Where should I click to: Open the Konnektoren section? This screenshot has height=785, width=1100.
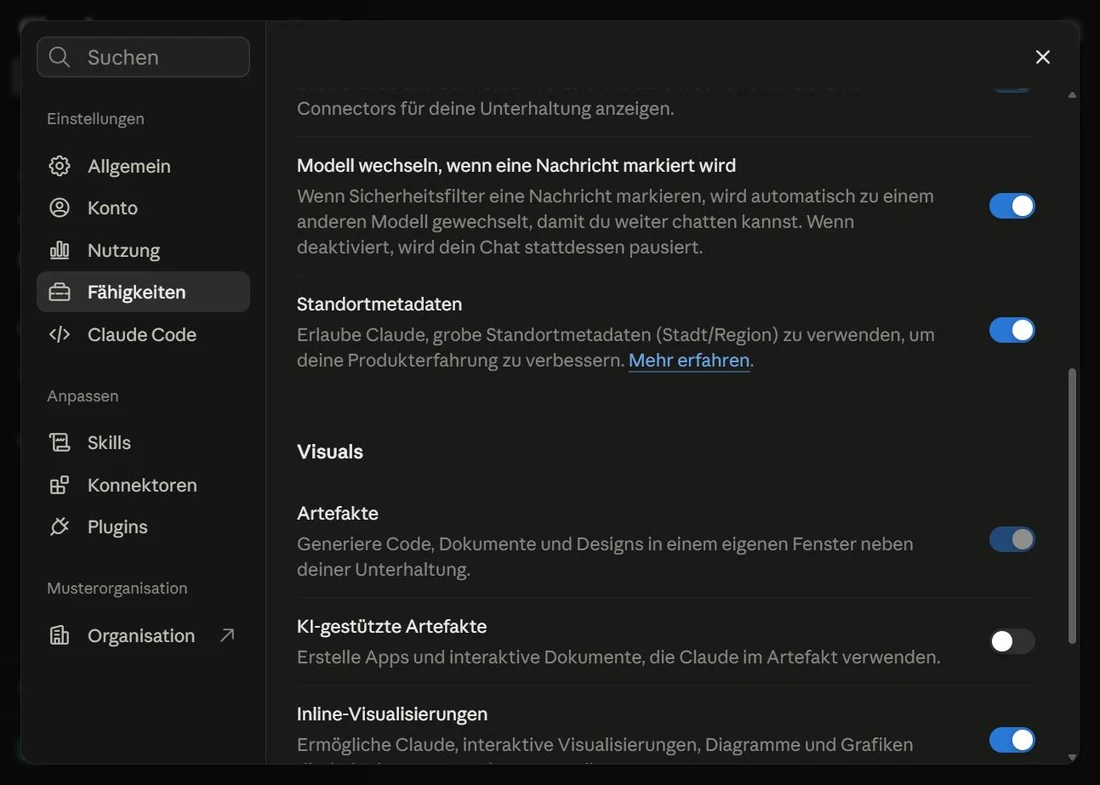pos(143,485)
